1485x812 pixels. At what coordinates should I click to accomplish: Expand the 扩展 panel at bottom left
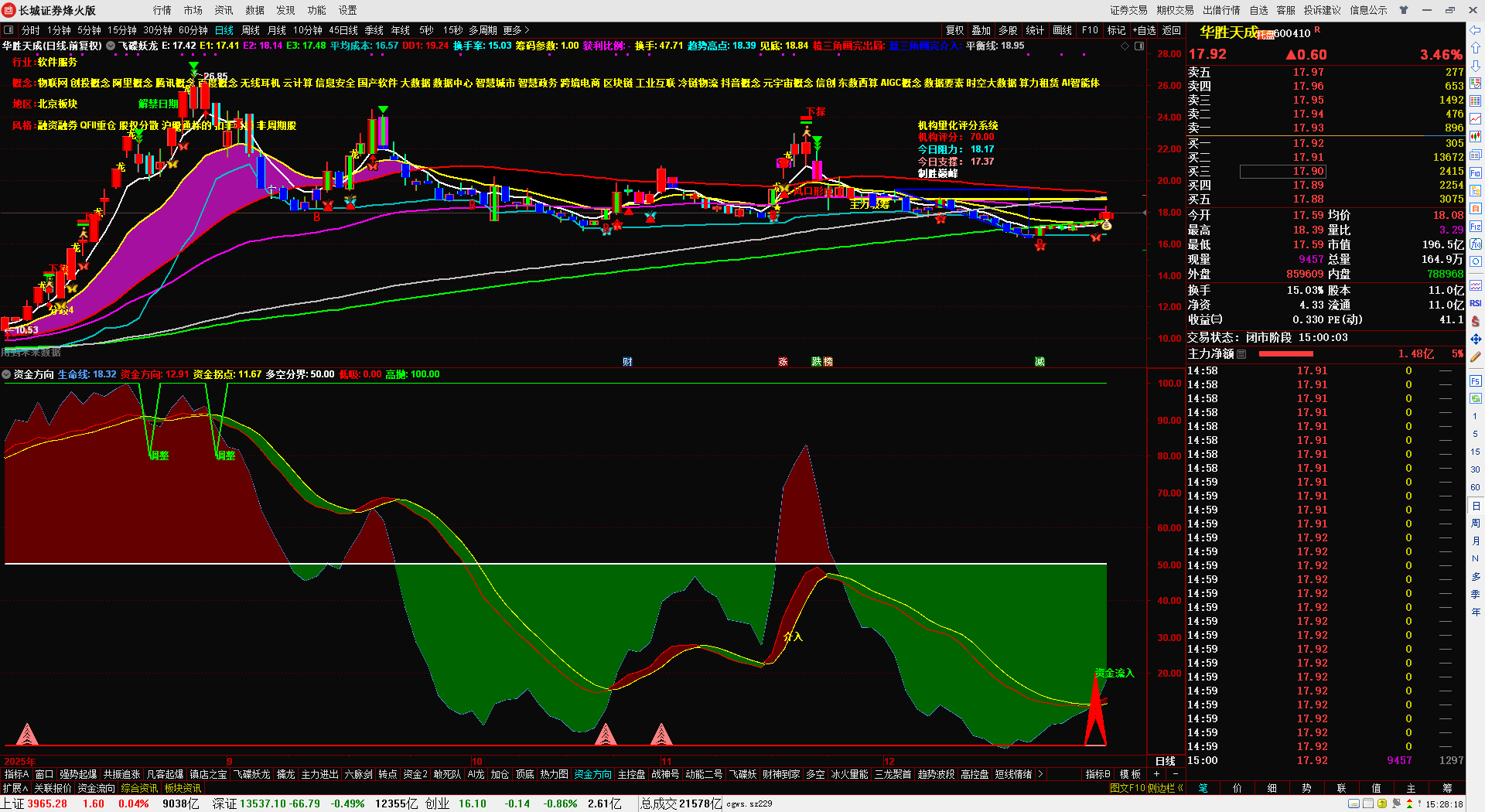(15, 788)
